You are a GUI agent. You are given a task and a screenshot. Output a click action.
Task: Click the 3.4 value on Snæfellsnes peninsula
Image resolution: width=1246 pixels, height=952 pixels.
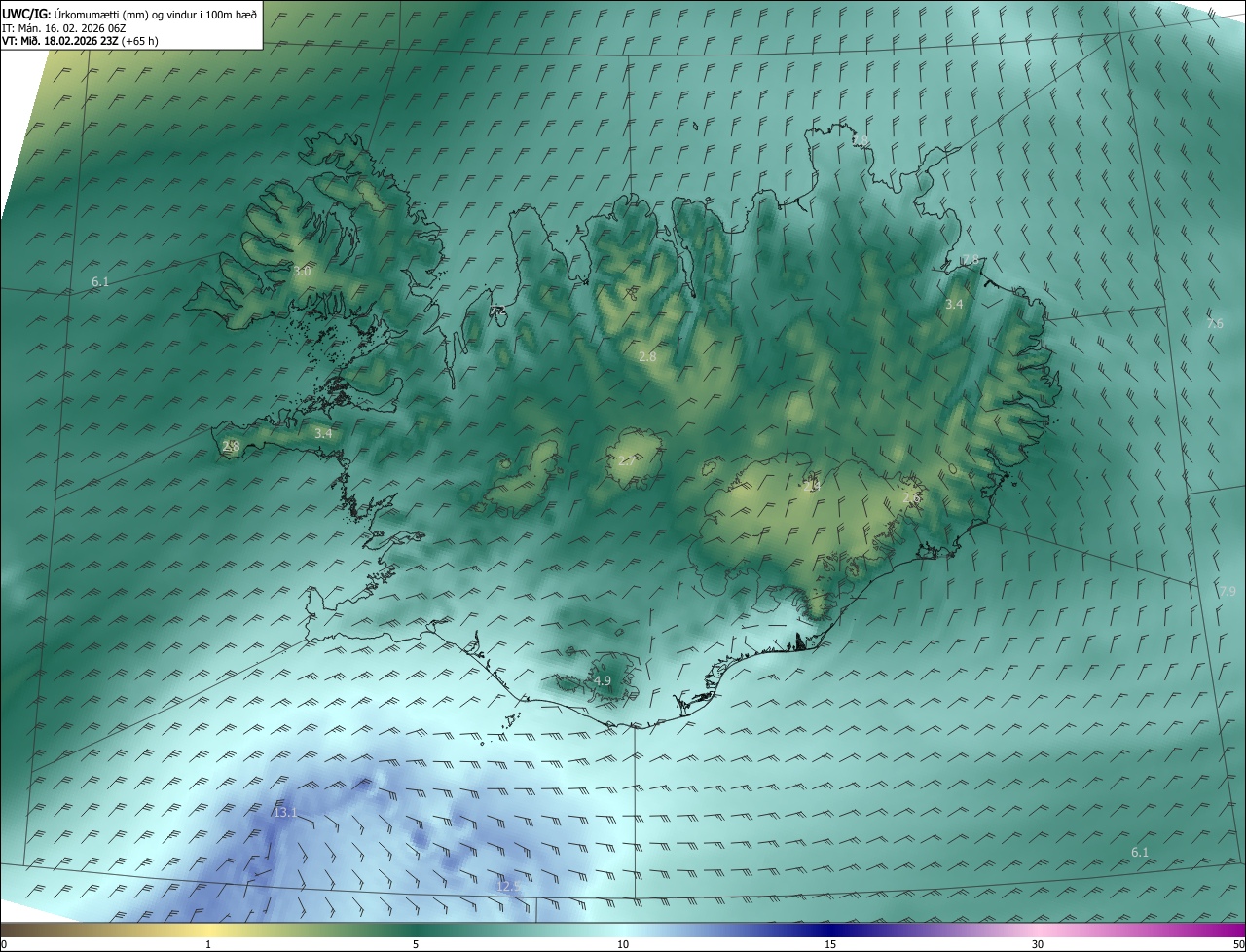point(323,433)
